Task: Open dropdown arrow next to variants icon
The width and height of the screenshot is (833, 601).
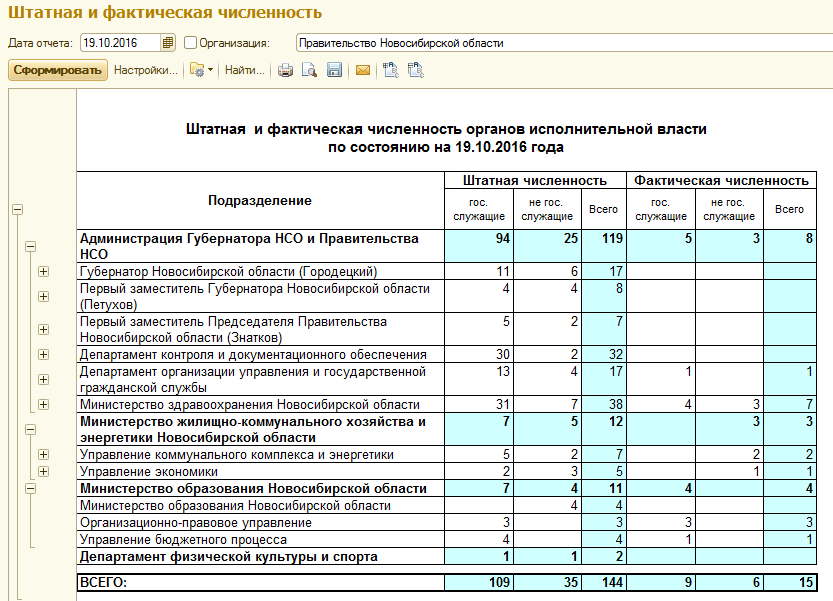Action: click(210, 70)
